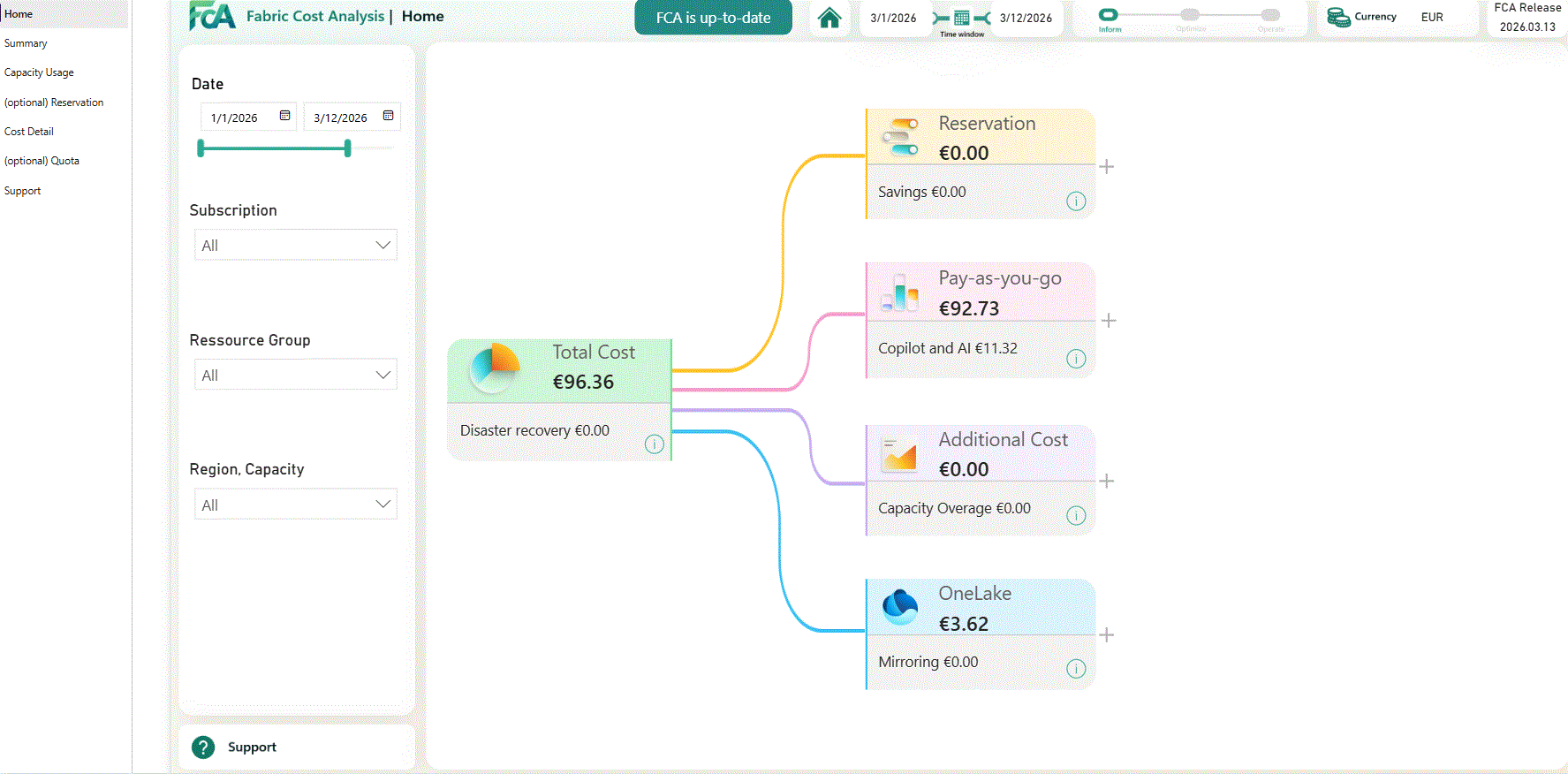Expand the Reservation card plus sign

pos(1106,167)
